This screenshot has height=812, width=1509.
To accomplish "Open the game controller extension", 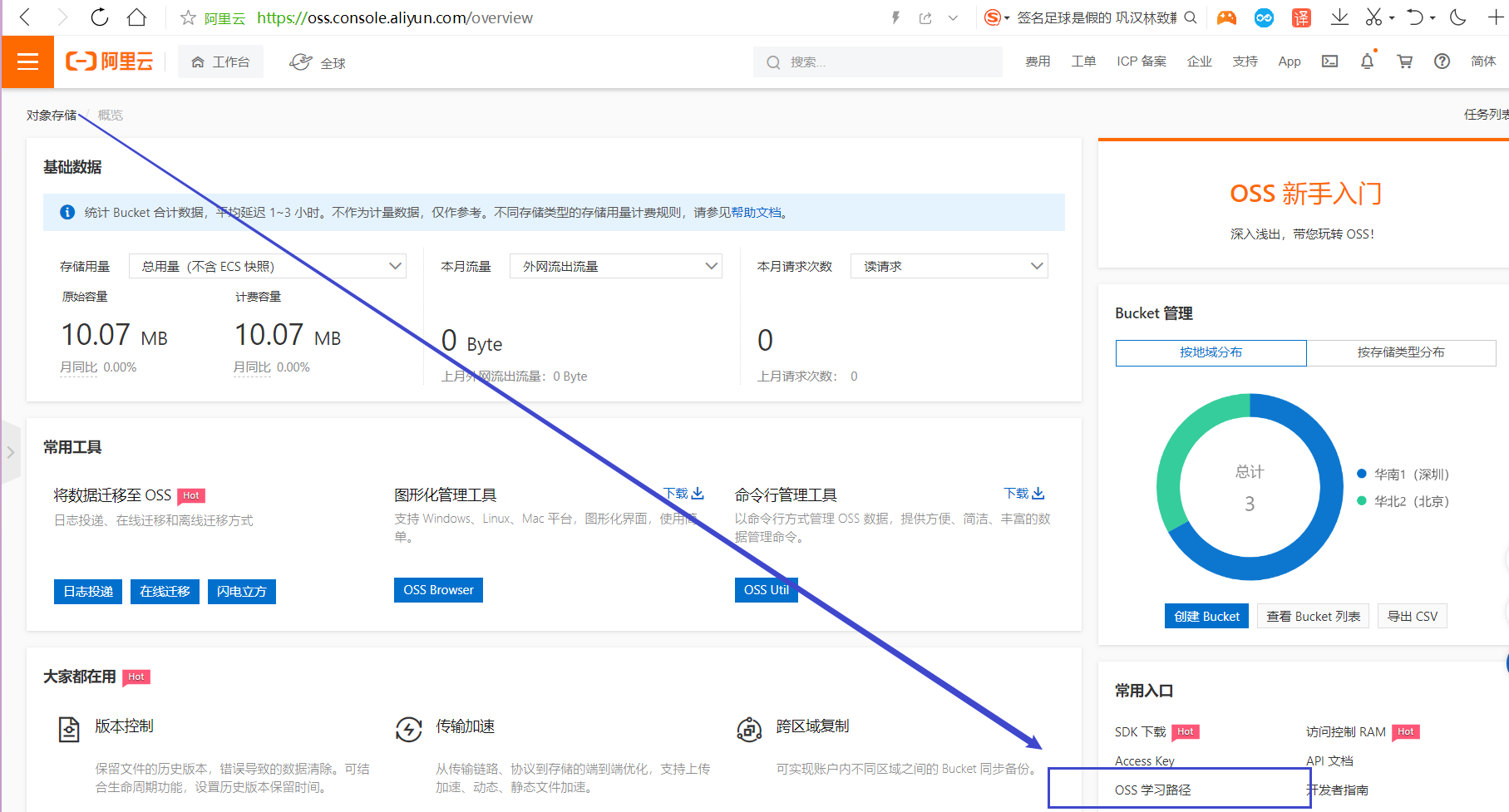I will [x=1226, y=17].
